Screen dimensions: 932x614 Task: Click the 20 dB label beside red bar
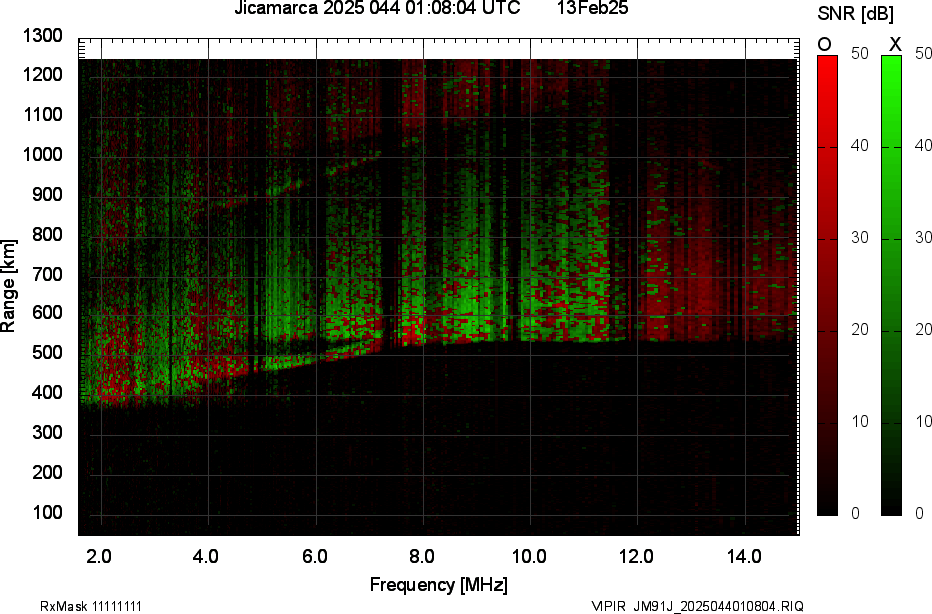pos(860,330)
